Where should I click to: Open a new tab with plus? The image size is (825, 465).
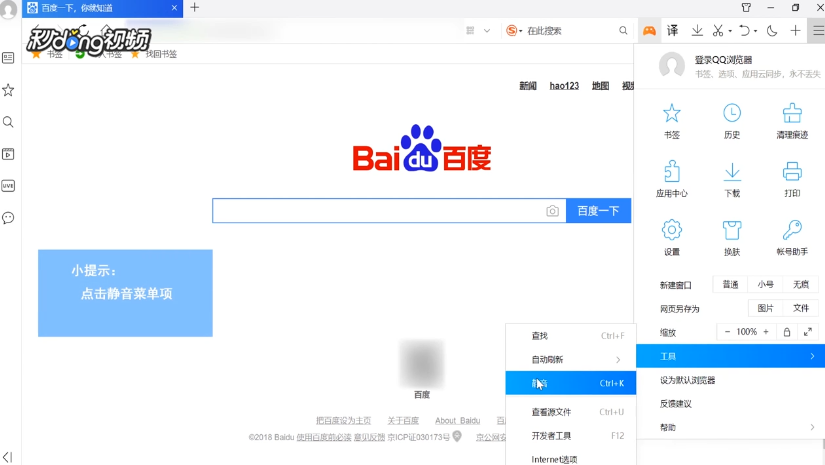coord(195,7)
